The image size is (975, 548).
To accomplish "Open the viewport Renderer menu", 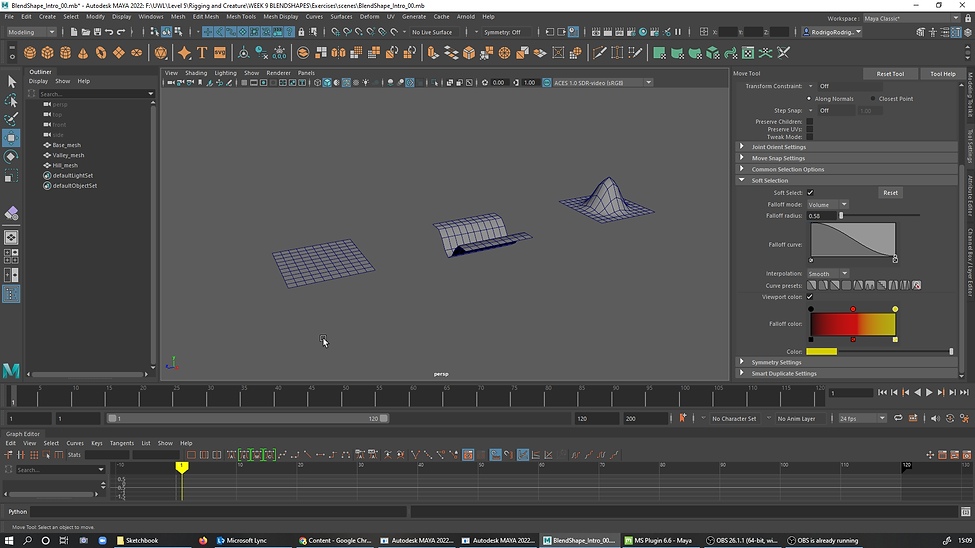I will [x=278, y=73].
